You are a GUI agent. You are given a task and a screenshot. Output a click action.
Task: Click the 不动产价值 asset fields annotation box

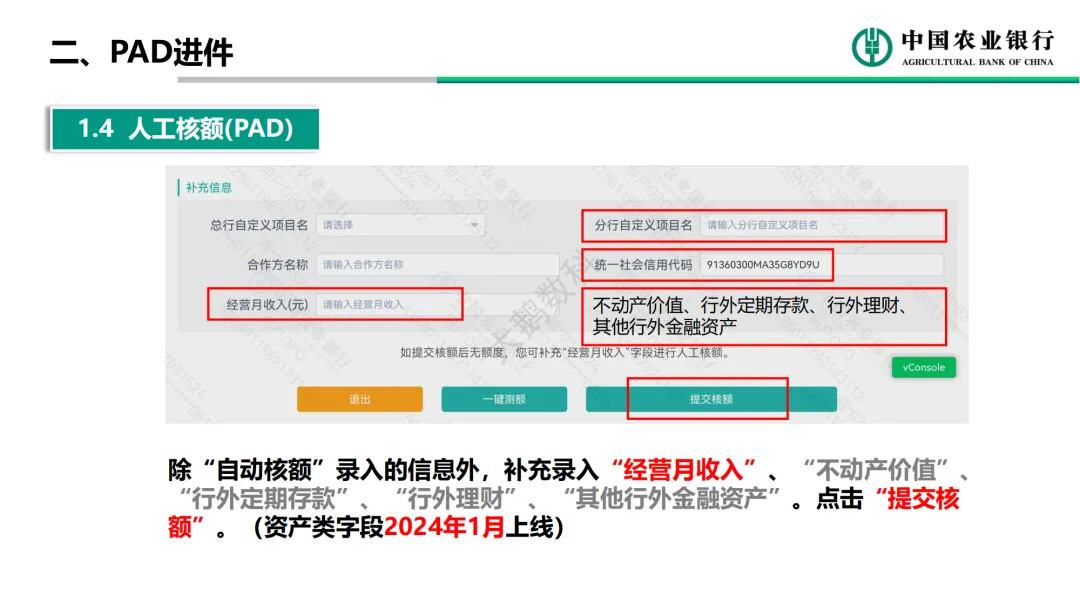click(765, 316)
